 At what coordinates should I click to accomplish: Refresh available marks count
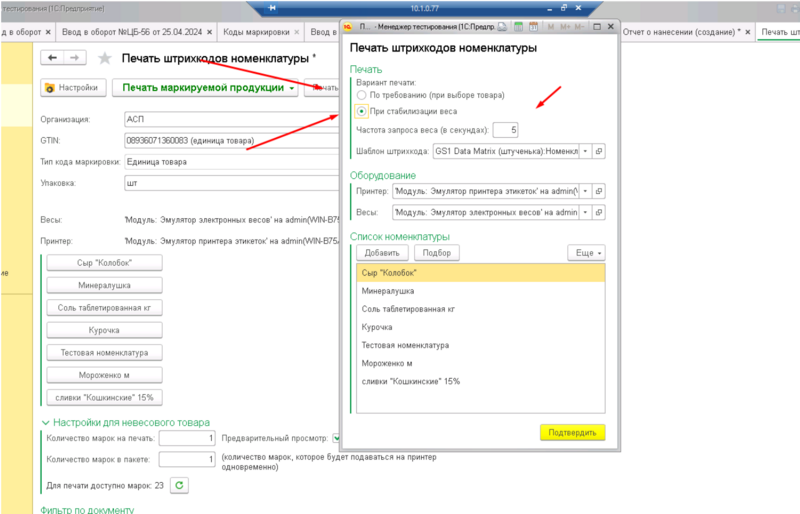[x=180, y=486]
